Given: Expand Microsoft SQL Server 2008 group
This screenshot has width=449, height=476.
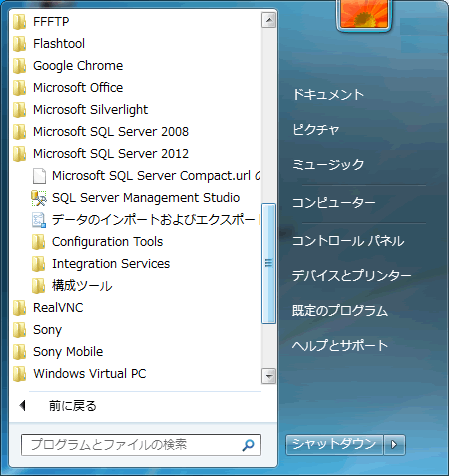Looking at the screenshot, I should click(111, 132).
